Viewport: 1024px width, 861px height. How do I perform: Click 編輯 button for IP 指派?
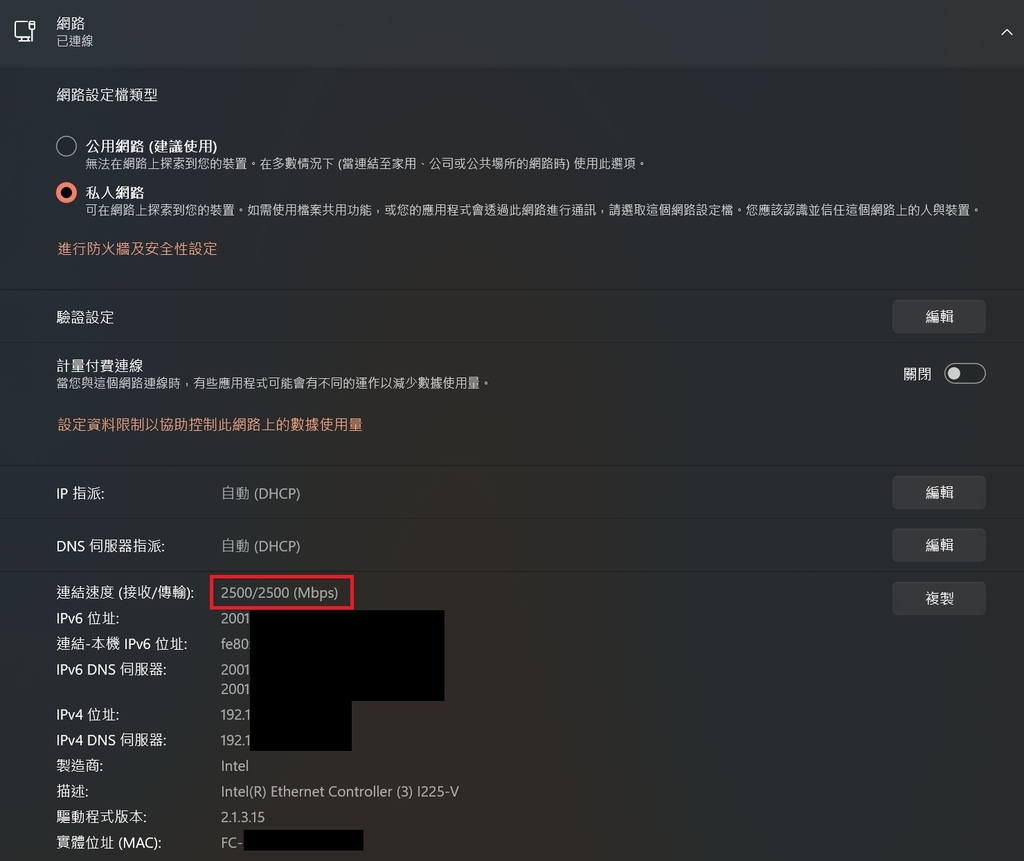pyautogui.click(x=938, y=493)
